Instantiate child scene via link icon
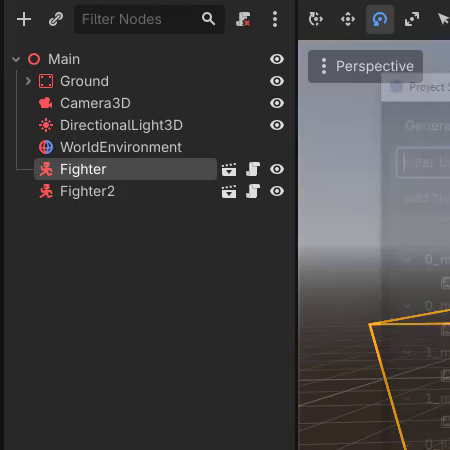 tap(56, 19)
